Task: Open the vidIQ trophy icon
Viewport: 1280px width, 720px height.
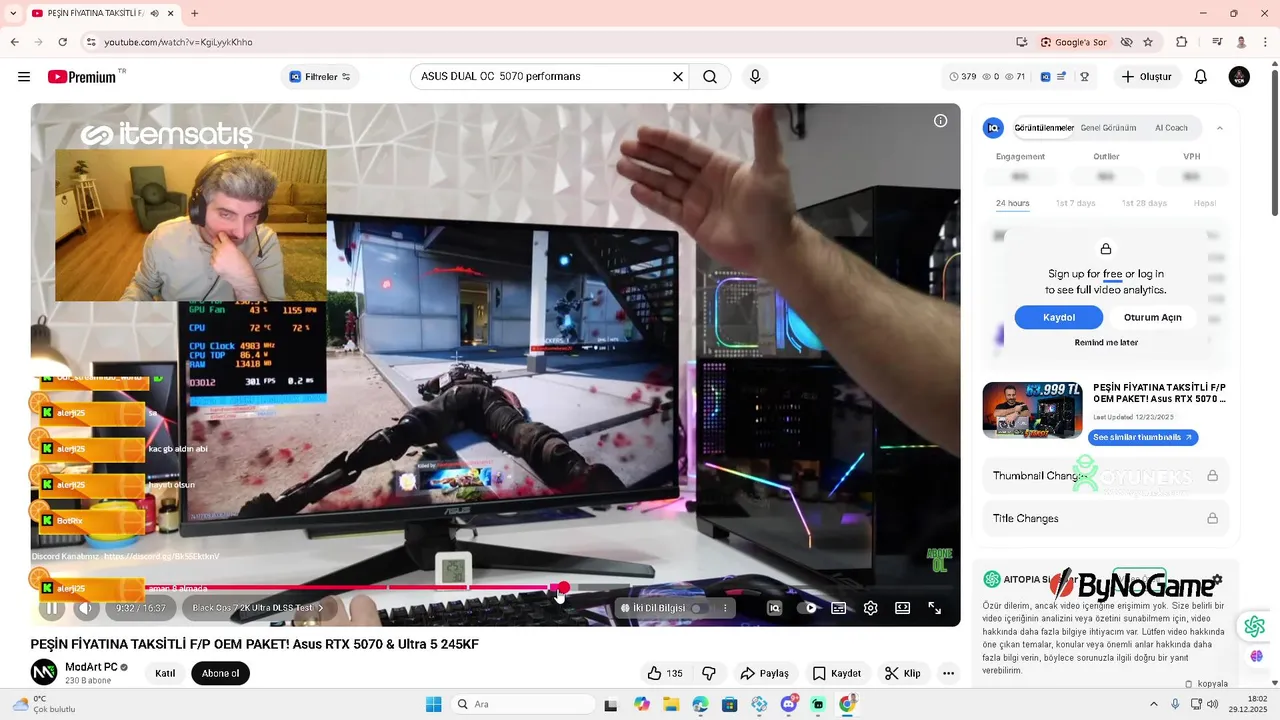Action: point(1083,77)
